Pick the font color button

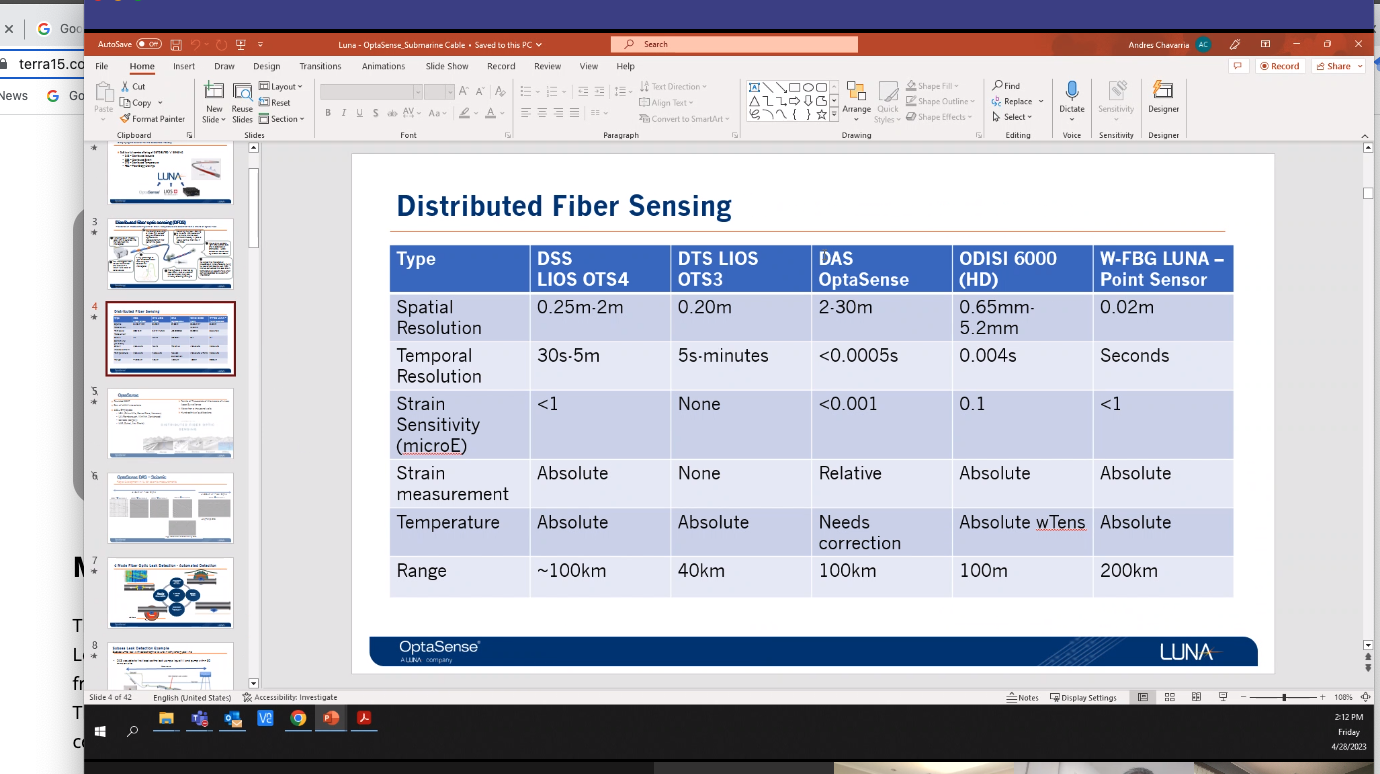(x=493, y=113)
